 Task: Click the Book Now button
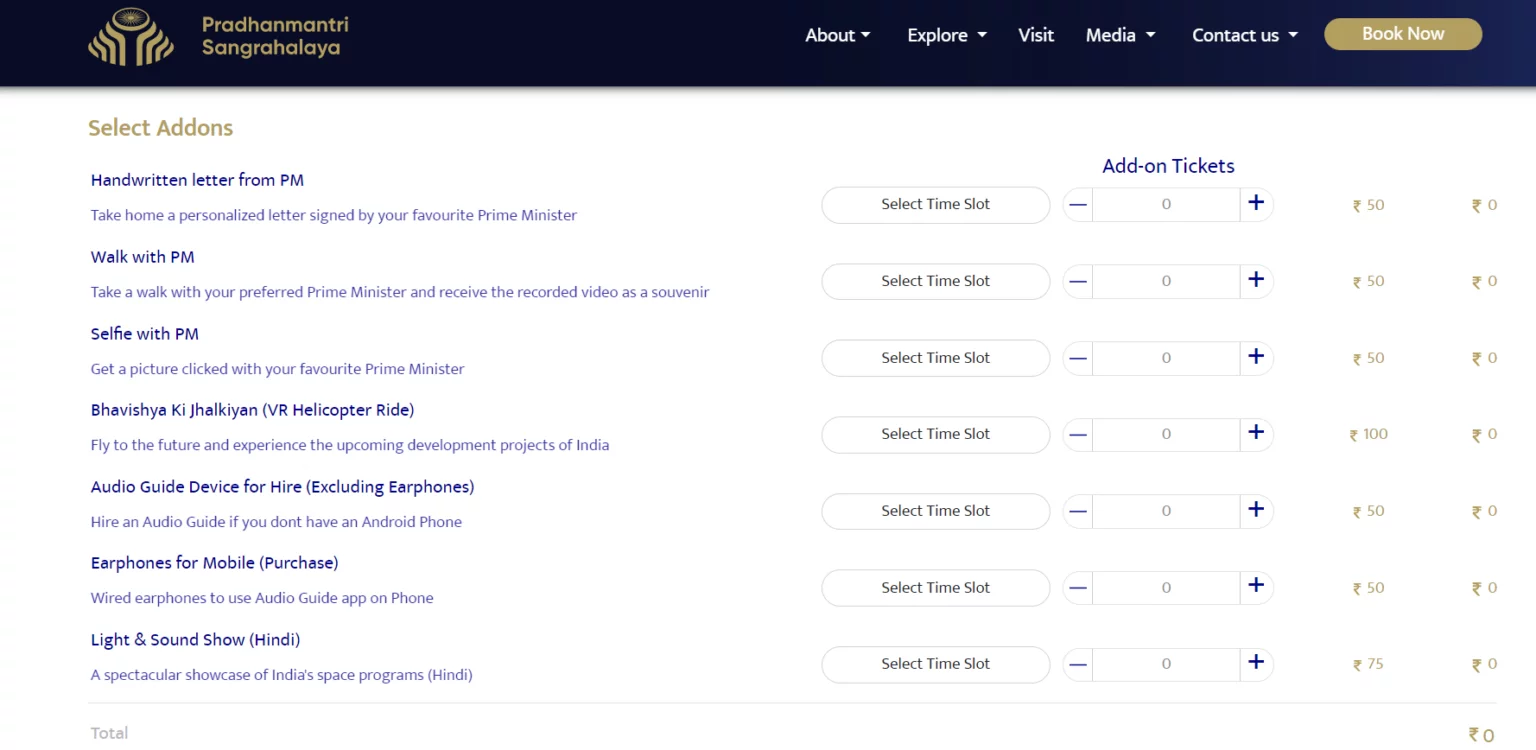(1402, 34)
